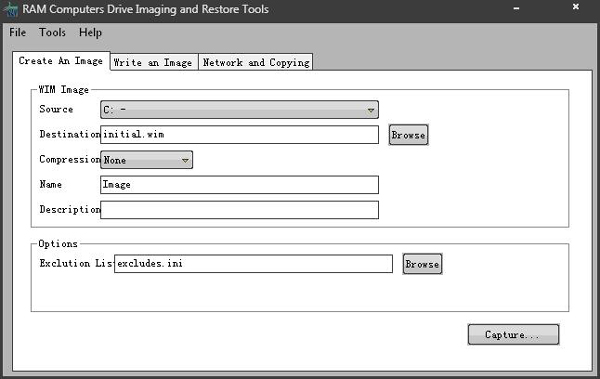Image resolution: width=600 pixels, height=379 pixels.
Task: Start the Capture button
Action: pos(513,335)
